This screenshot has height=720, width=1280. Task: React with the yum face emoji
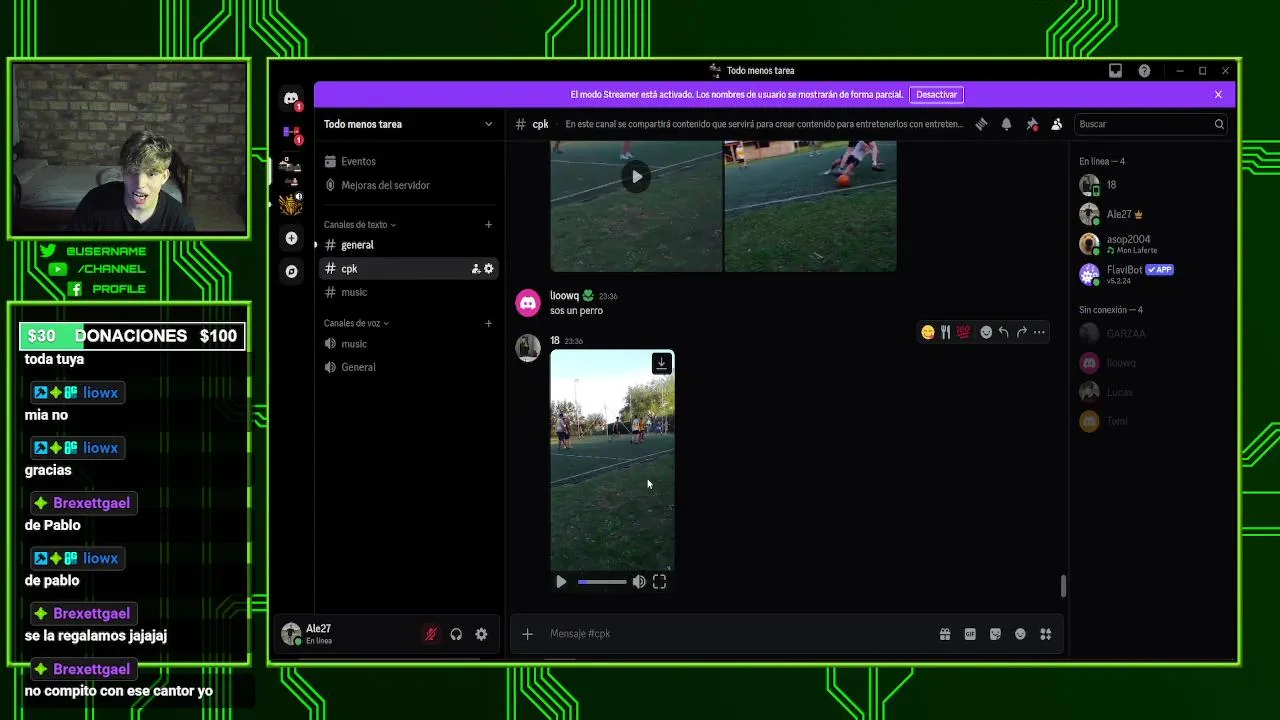click(x=928, y=332)
